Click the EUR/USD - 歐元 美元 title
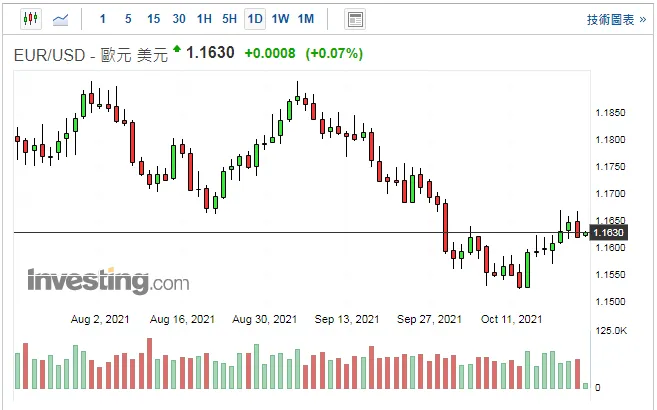This screenshot has width=657, height=410. (x=91, y=55)
